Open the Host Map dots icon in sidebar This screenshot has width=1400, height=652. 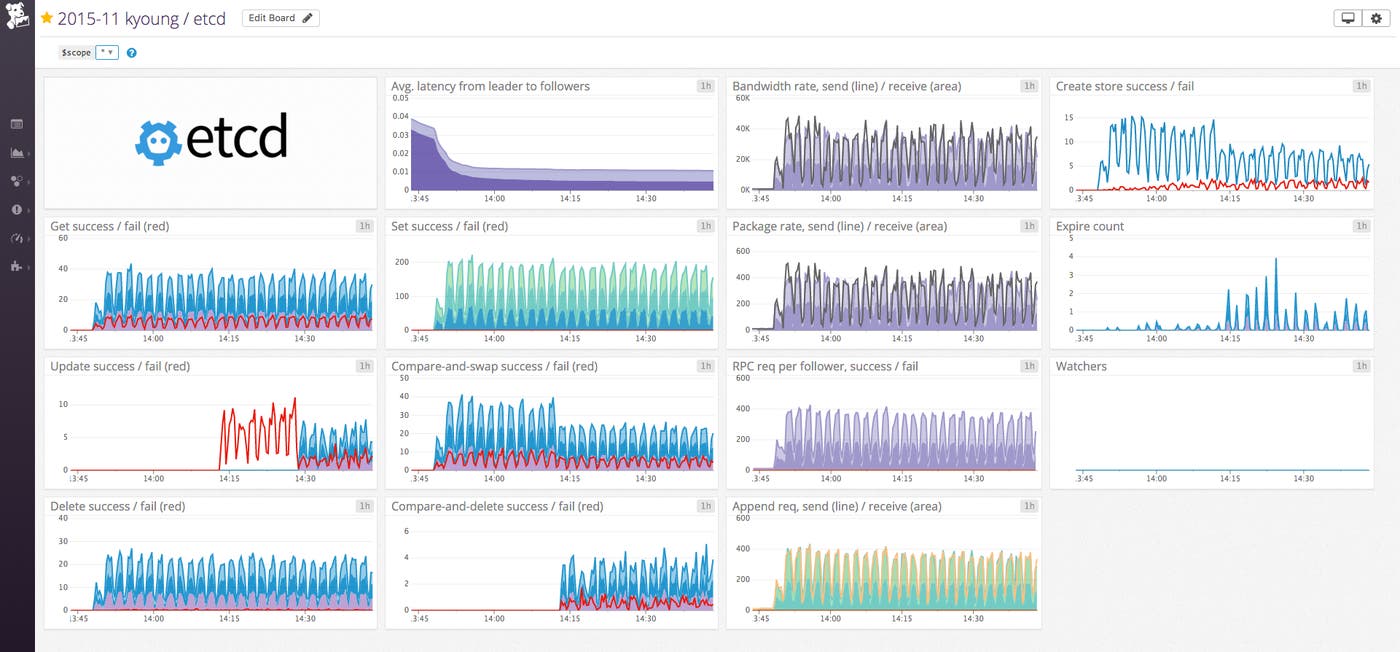(x=14, y=181)
